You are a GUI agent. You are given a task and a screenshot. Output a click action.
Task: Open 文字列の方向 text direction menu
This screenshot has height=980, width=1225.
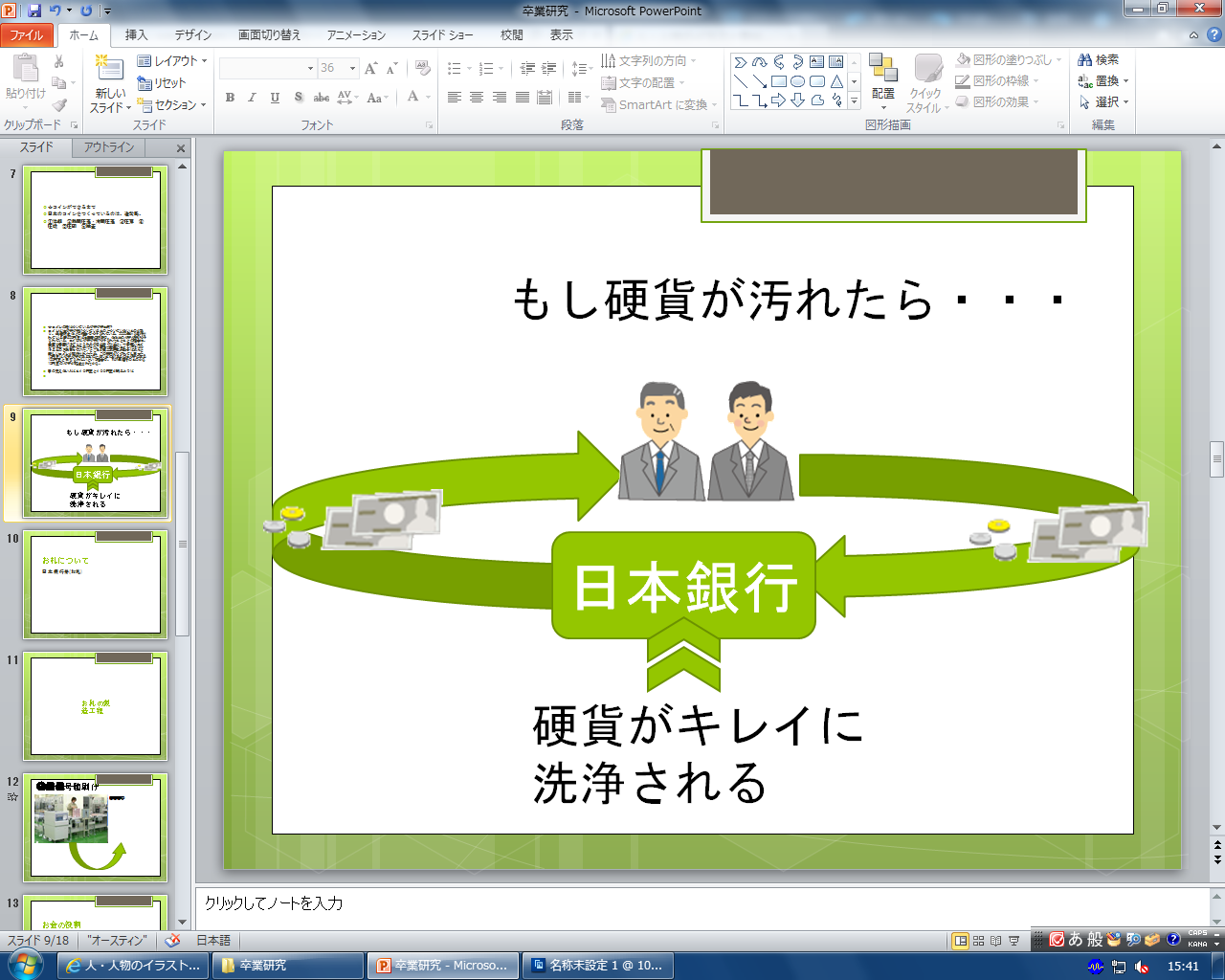(648, 61)
